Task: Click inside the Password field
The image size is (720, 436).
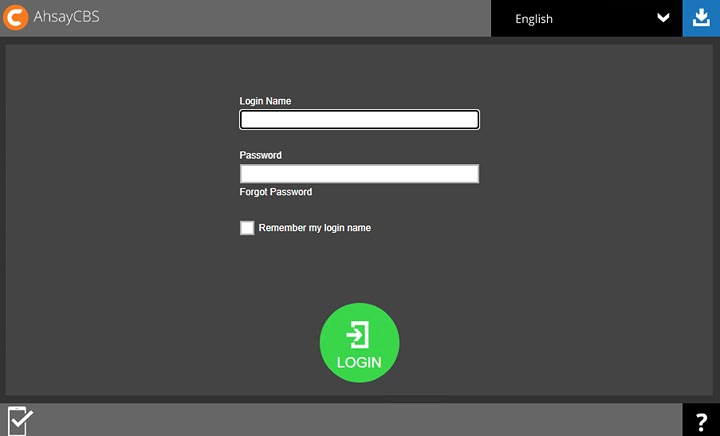Action: pos(359,174)
